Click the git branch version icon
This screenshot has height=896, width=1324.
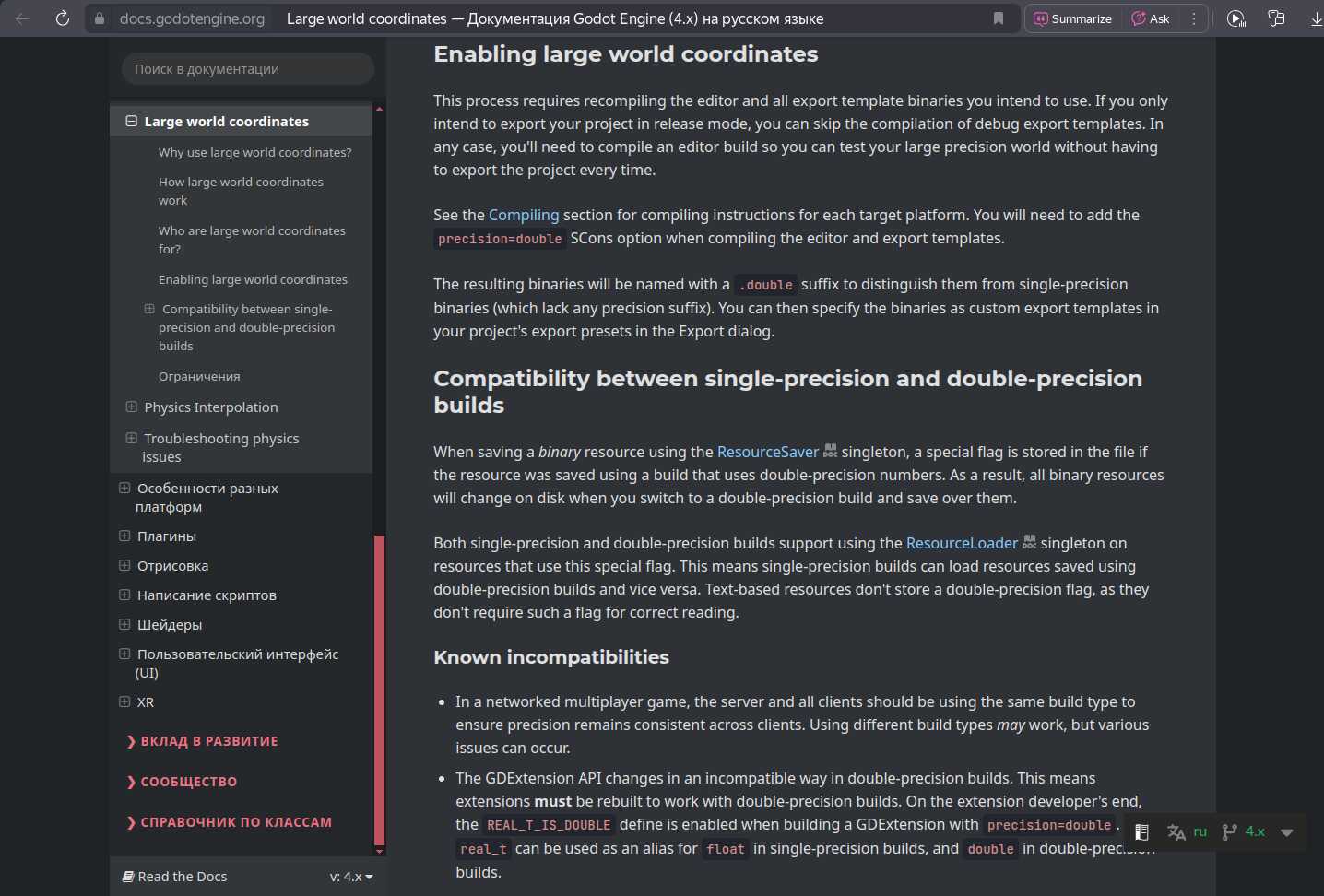pyautogui.click(x=1229, y=831)
